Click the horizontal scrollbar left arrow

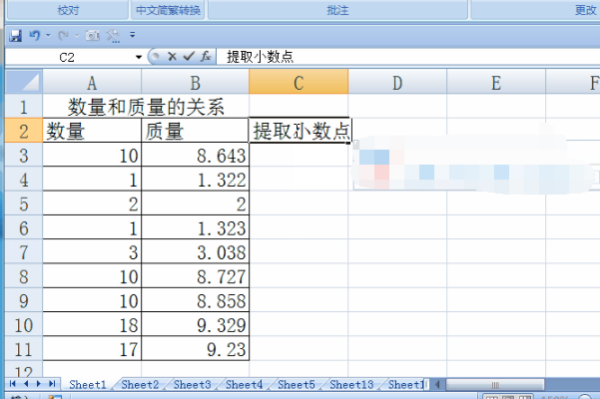pos(437,384)
